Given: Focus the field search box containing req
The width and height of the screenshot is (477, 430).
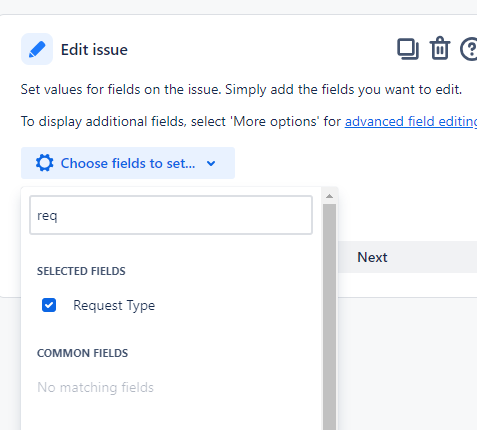Looking at the screenshot, I should (171, 215).
